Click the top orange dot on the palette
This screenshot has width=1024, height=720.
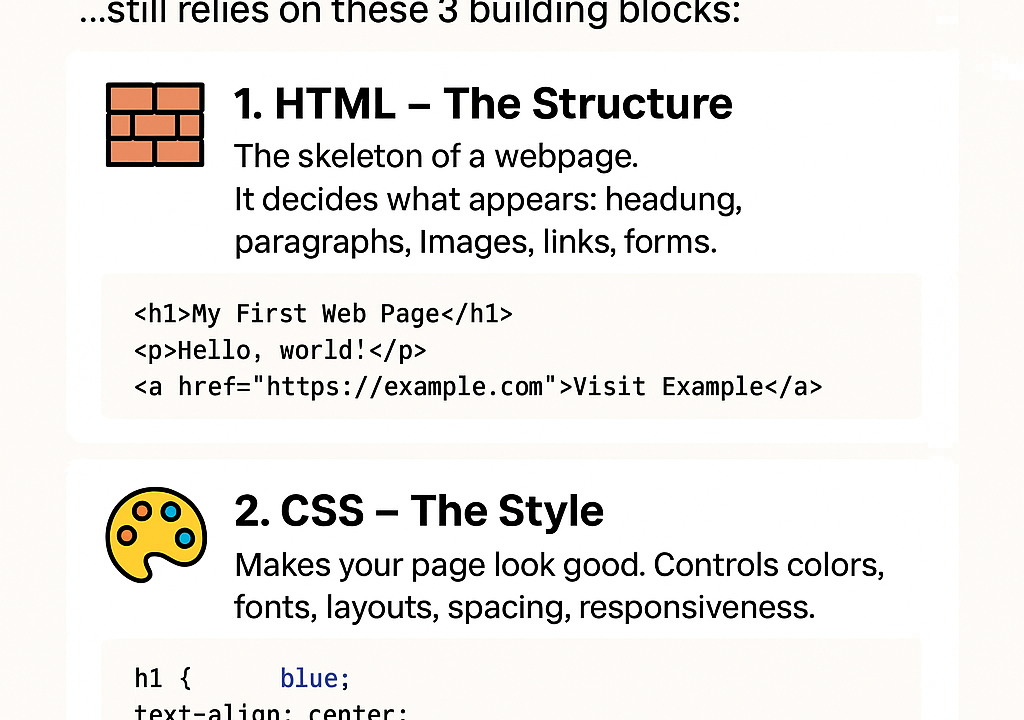pyautogui.click(x=142, y=510)
